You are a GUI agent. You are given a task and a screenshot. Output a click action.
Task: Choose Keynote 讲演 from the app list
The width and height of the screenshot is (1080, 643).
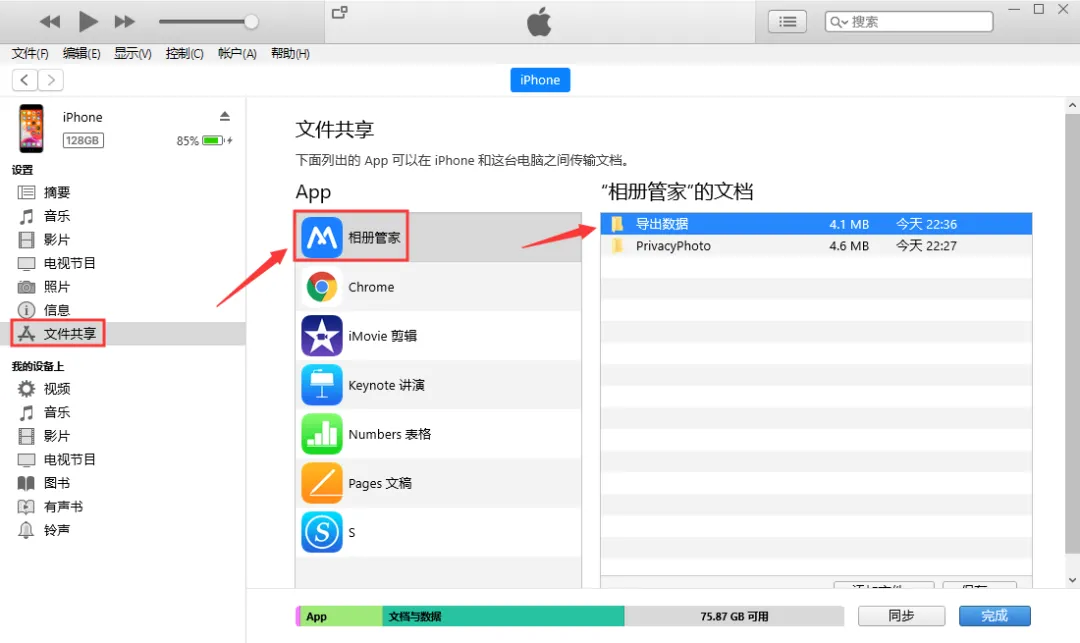[386, 385]
